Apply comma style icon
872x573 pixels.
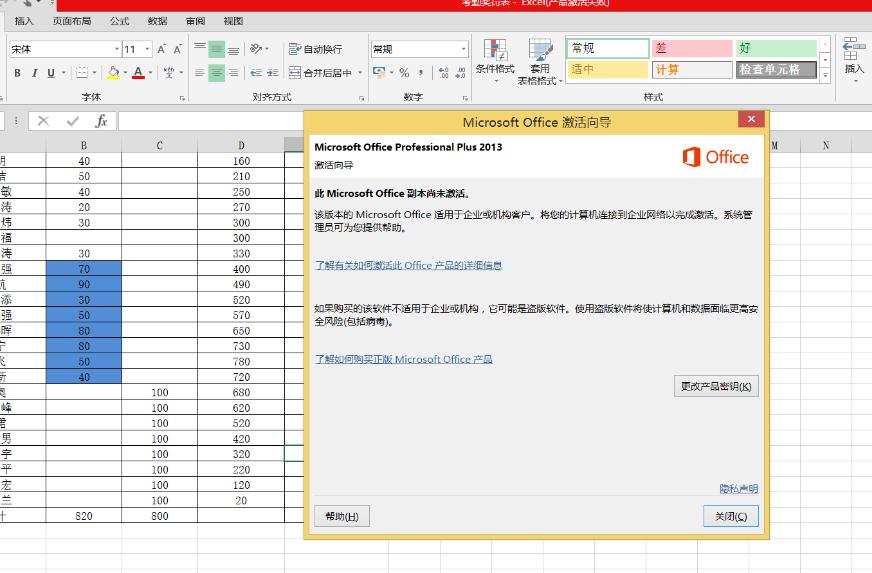[421, 72]
